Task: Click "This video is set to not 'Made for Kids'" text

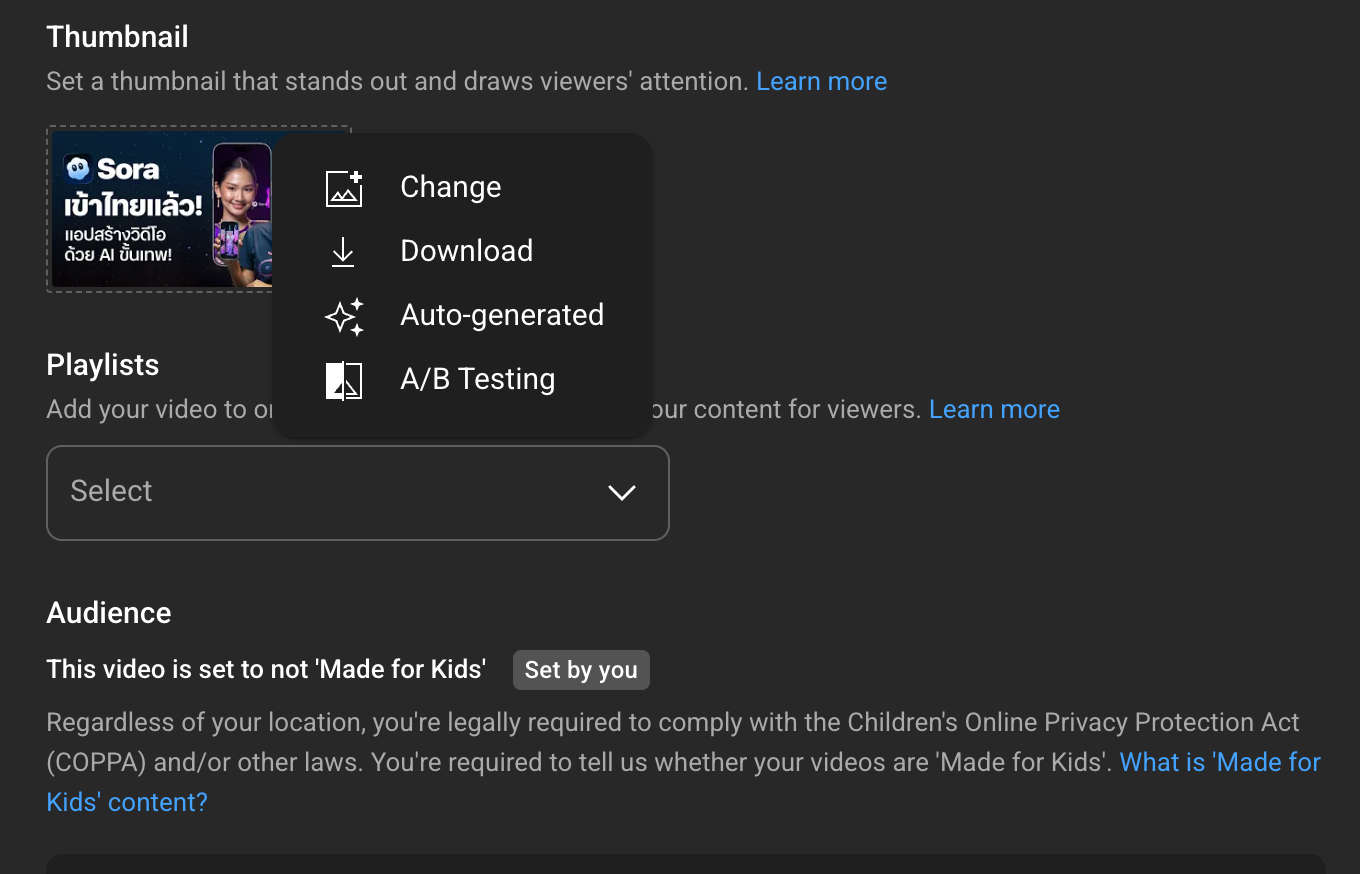Action: pyautogui.click(x=266, y=669)
